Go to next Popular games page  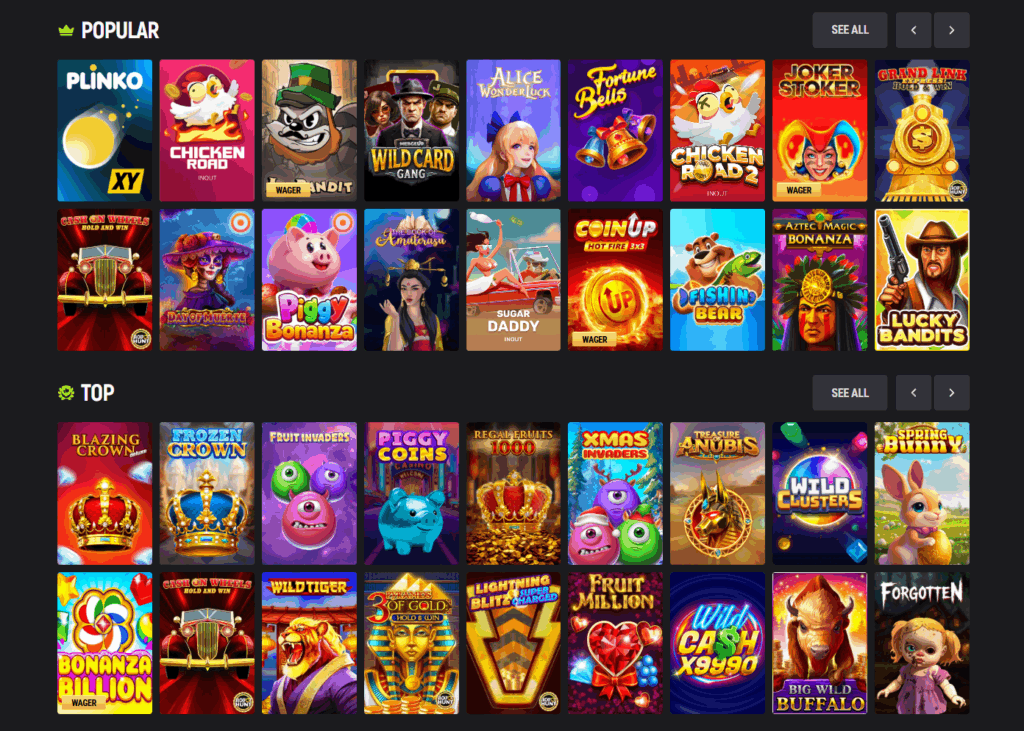[x=952, y=30]
